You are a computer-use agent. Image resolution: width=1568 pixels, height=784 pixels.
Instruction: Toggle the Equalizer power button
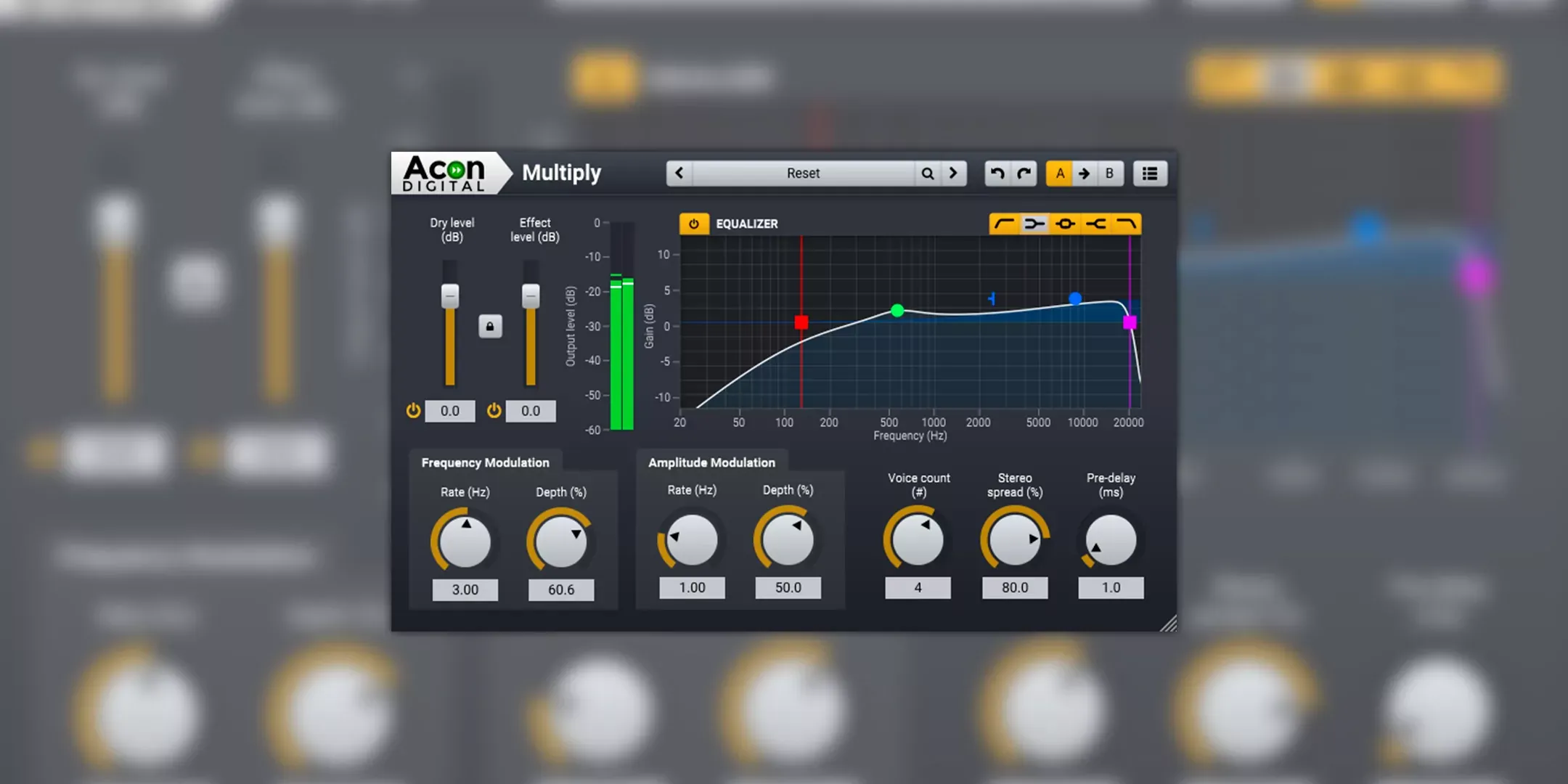[x=694, y=224]
